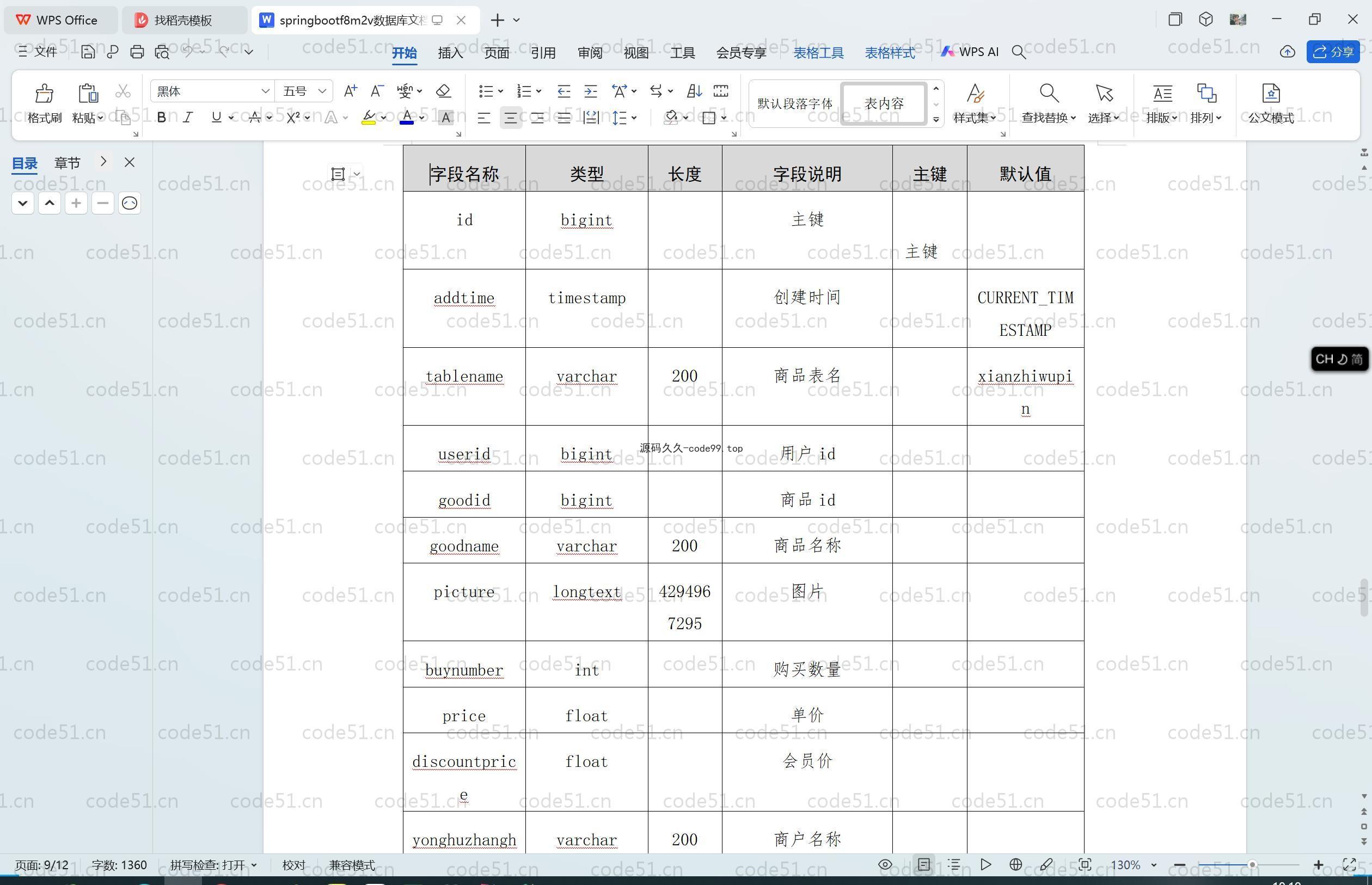
Task: Toggle Italic formatting
Action: tap(187, 118)
